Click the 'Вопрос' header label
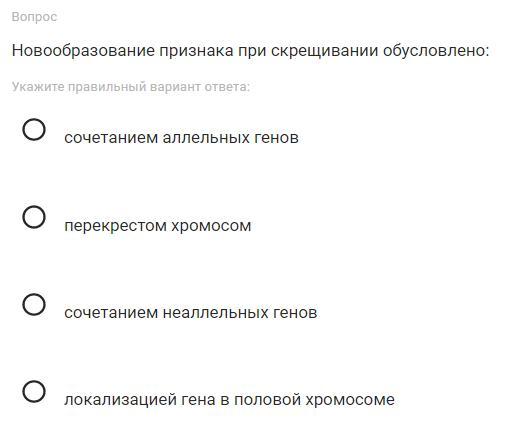This screenshot has width=505, height=447. click(x=34, y=17)
